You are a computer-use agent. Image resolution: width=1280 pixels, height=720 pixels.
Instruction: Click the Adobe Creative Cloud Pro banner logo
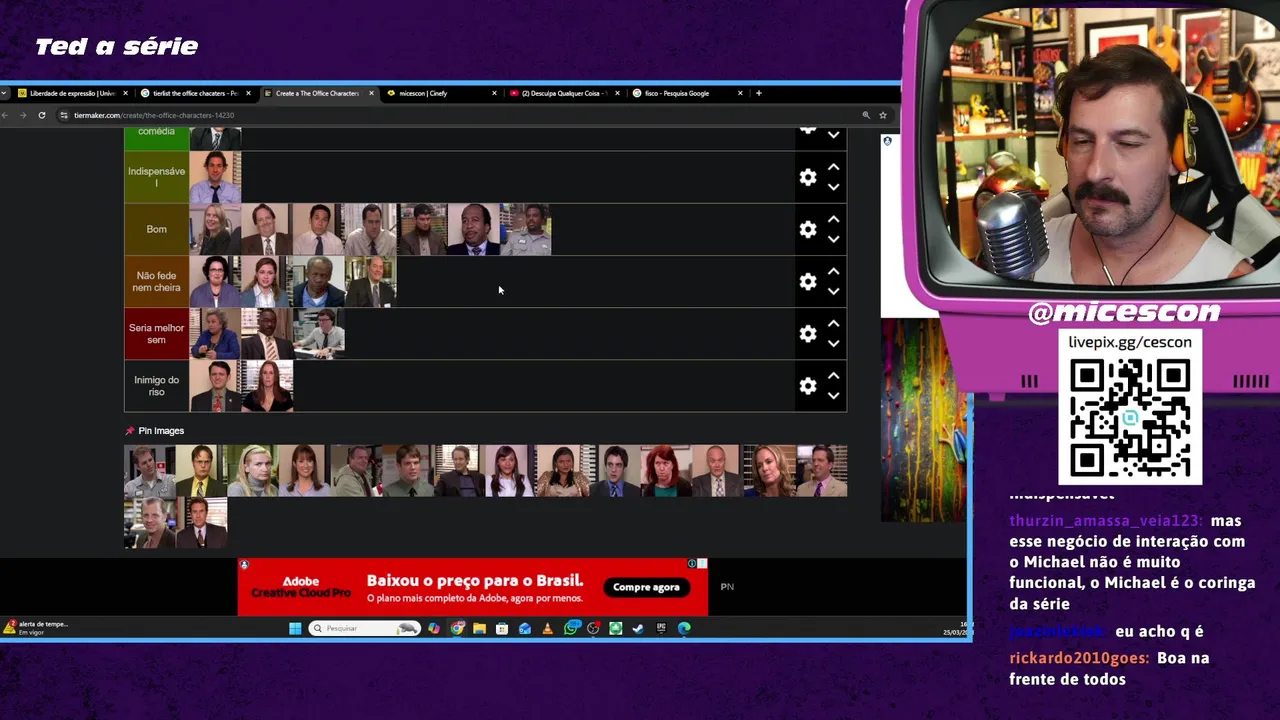pos(300,587)
